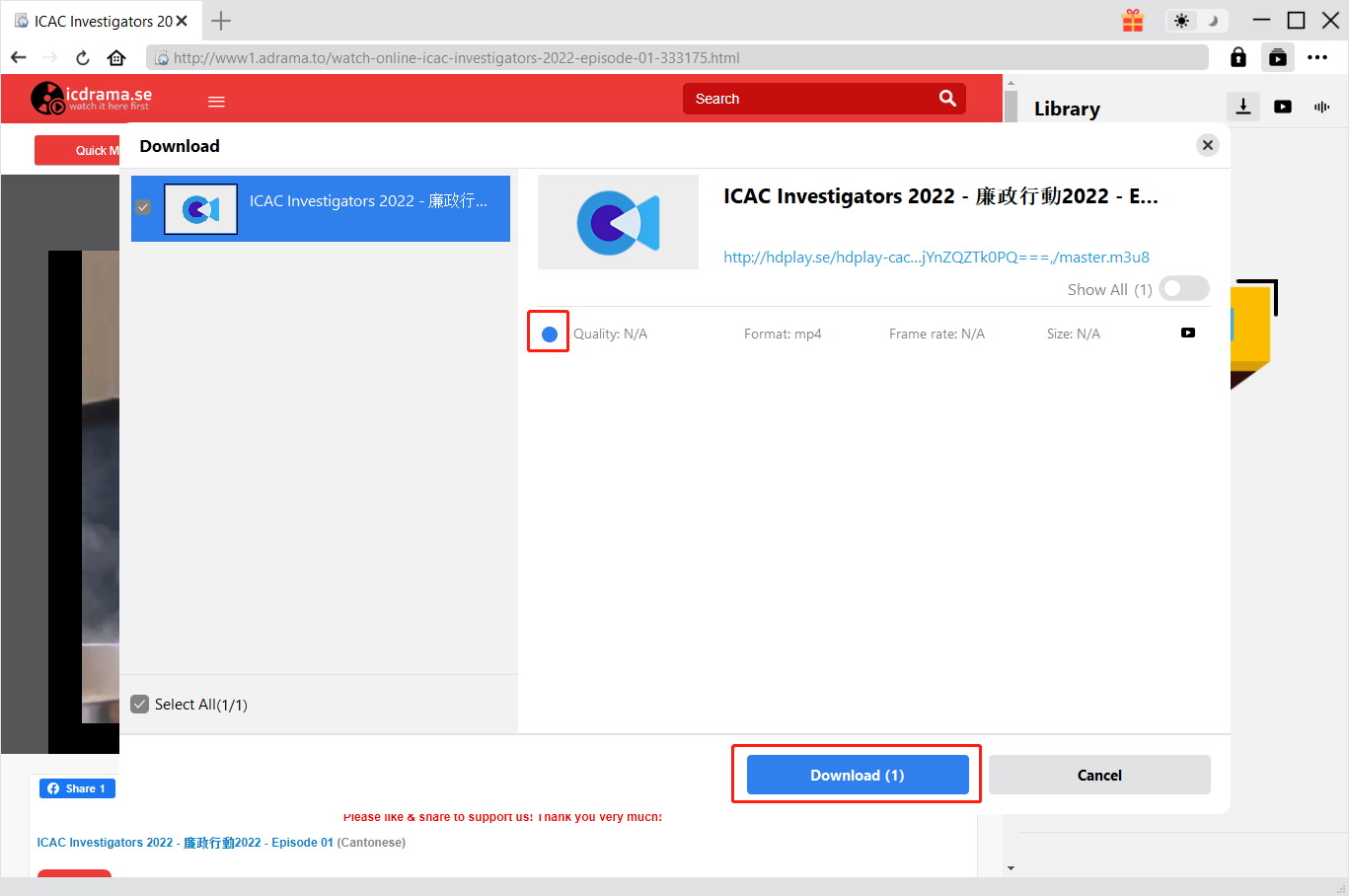Uncheck the ICAC Investigators 2022 list item
The width and height of the screenshot is (1349, 896).
coord(143,207)
